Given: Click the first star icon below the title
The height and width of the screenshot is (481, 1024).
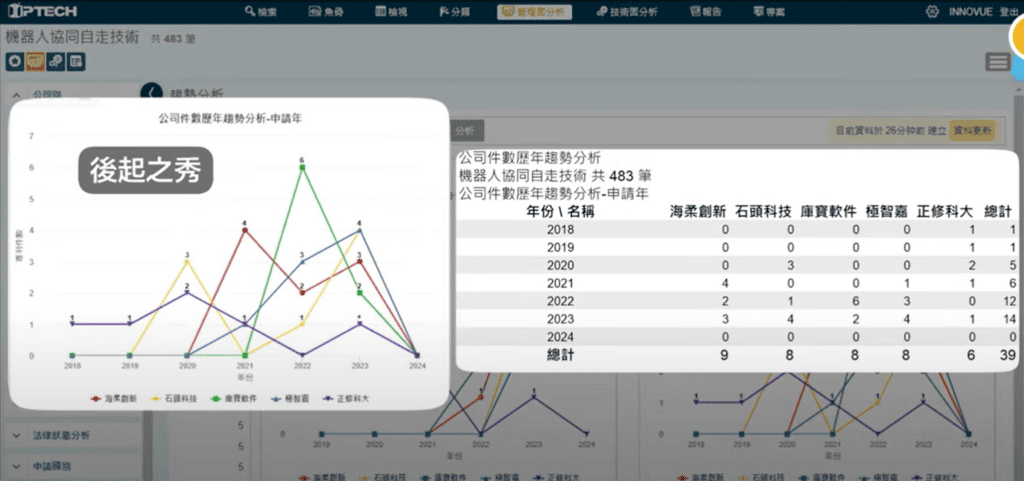Looking at the screenshot, I should [14, 62].
